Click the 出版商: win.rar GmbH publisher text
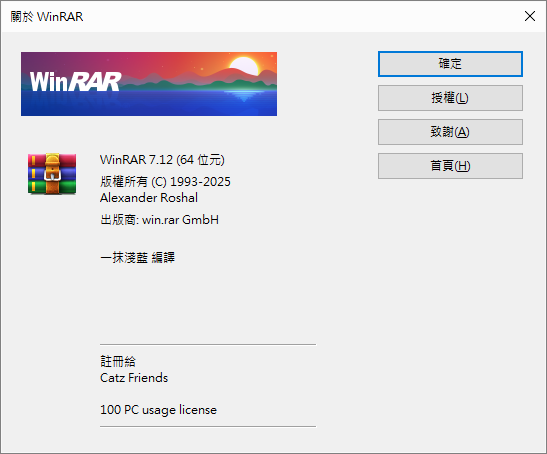This screenshot has width=547, height=454. (x=159, y=220)
